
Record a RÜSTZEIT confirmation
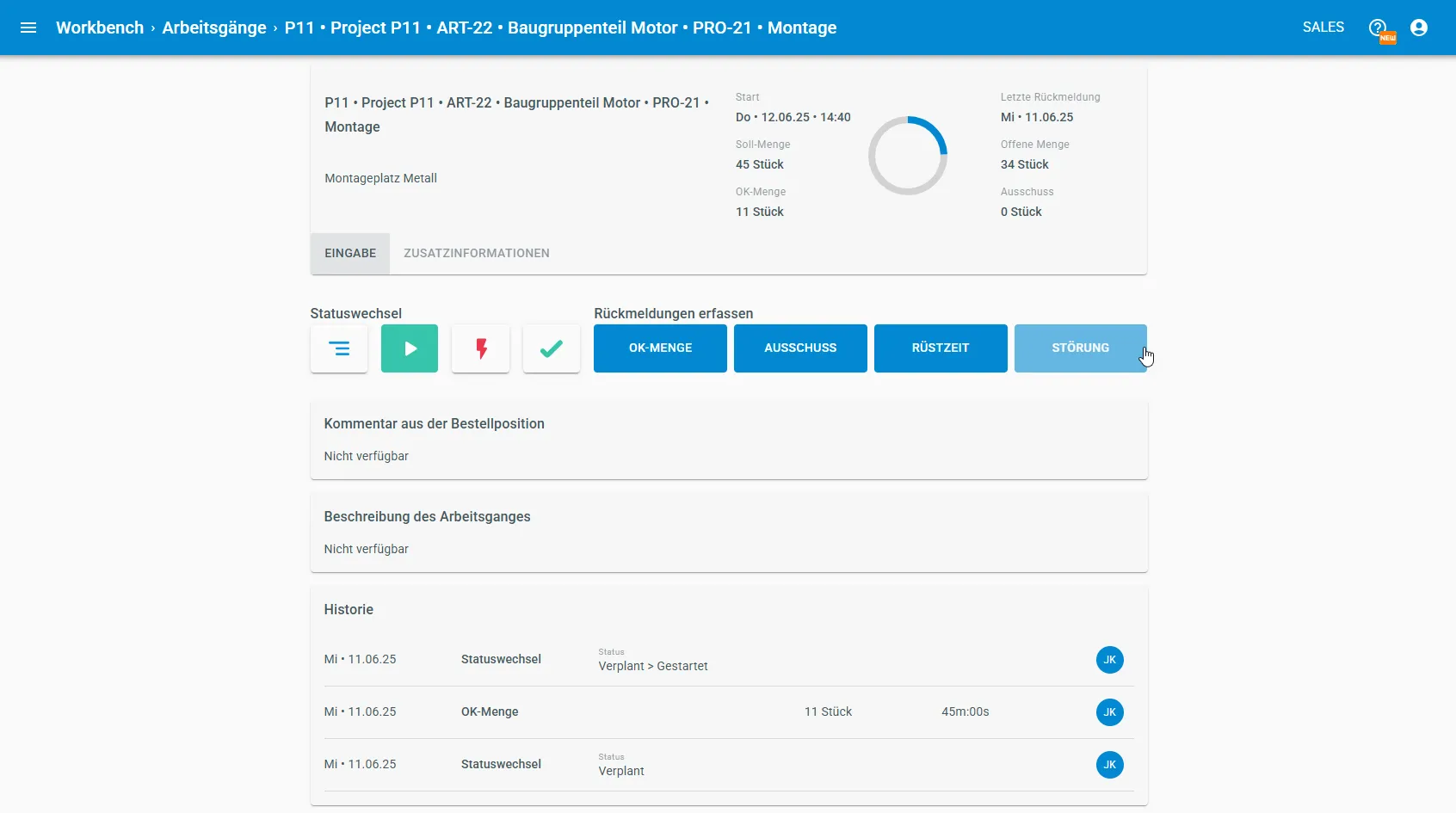[x=941, y=348]
